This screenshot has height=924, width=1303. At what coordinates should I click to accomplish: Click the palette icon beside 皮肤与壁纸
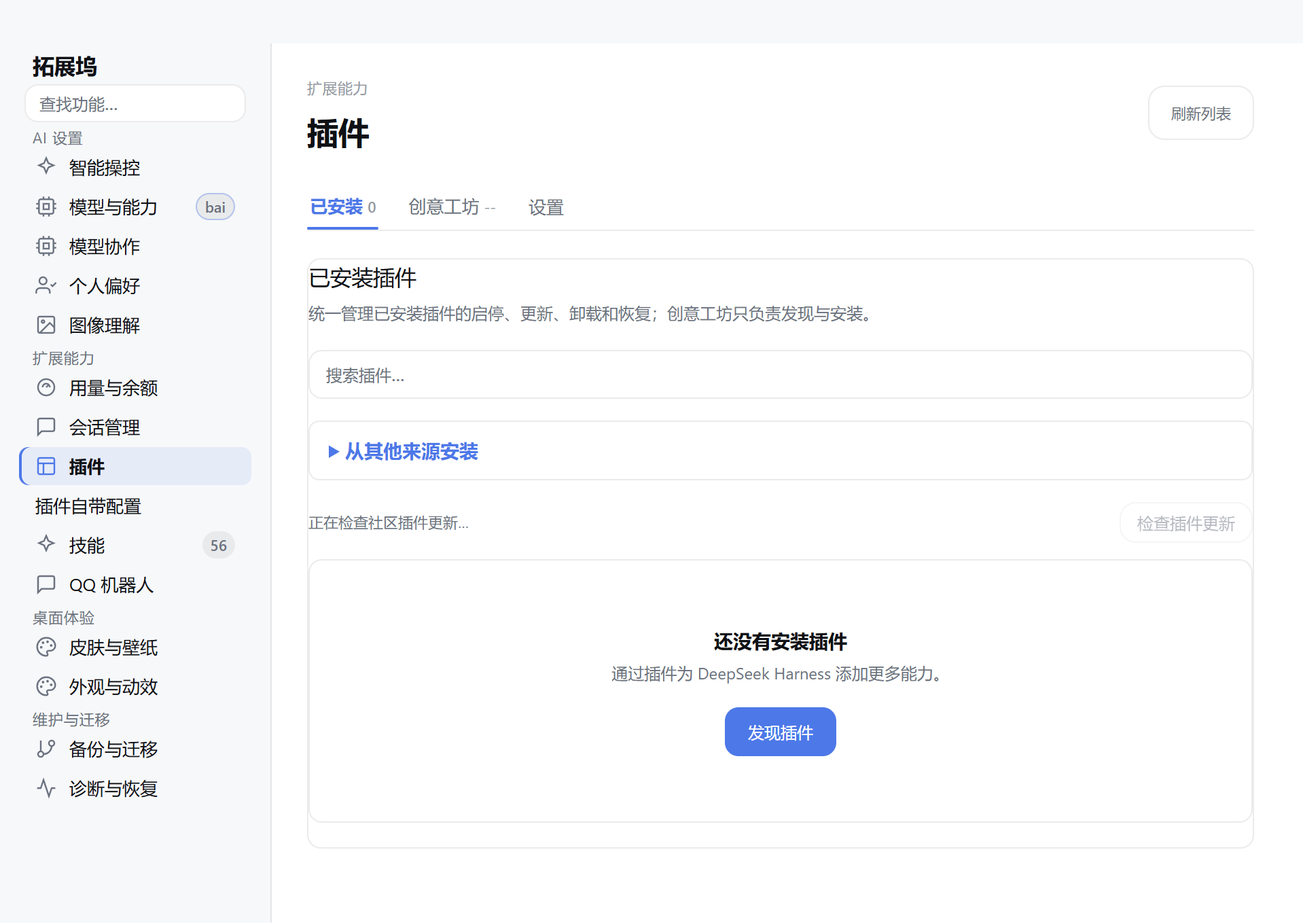click(46, 647)
